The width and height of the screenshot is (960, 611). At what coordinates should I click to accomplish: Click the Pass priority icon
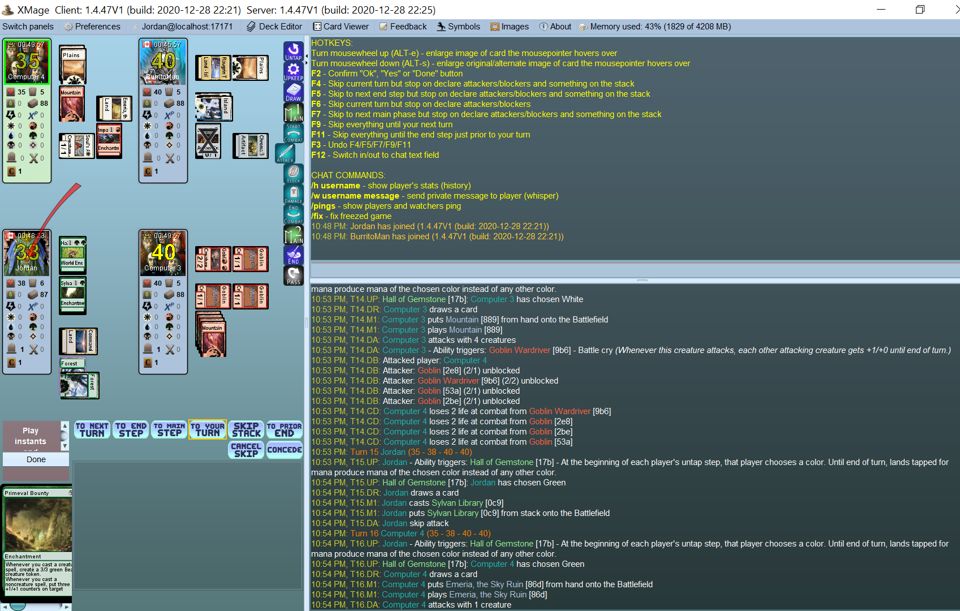(293, 276)
